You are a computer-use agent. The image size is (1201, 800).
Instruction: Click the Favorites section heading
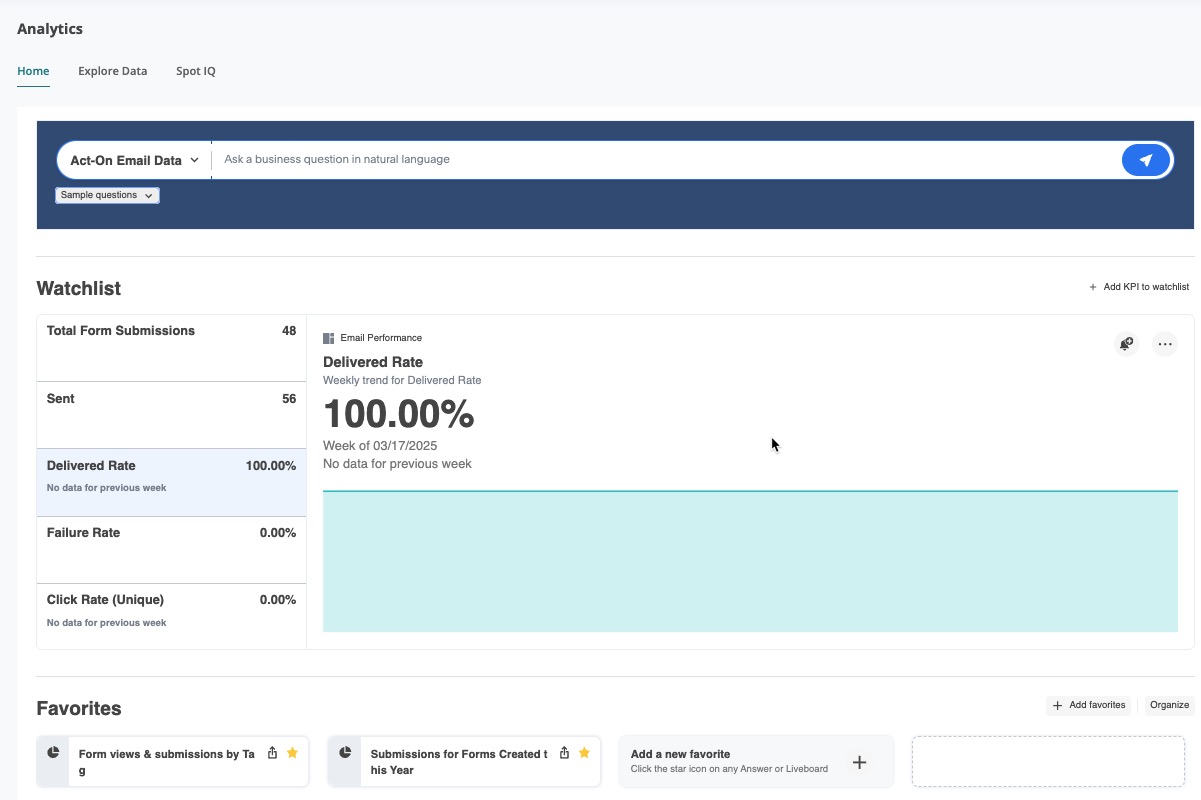coord(79,708)
